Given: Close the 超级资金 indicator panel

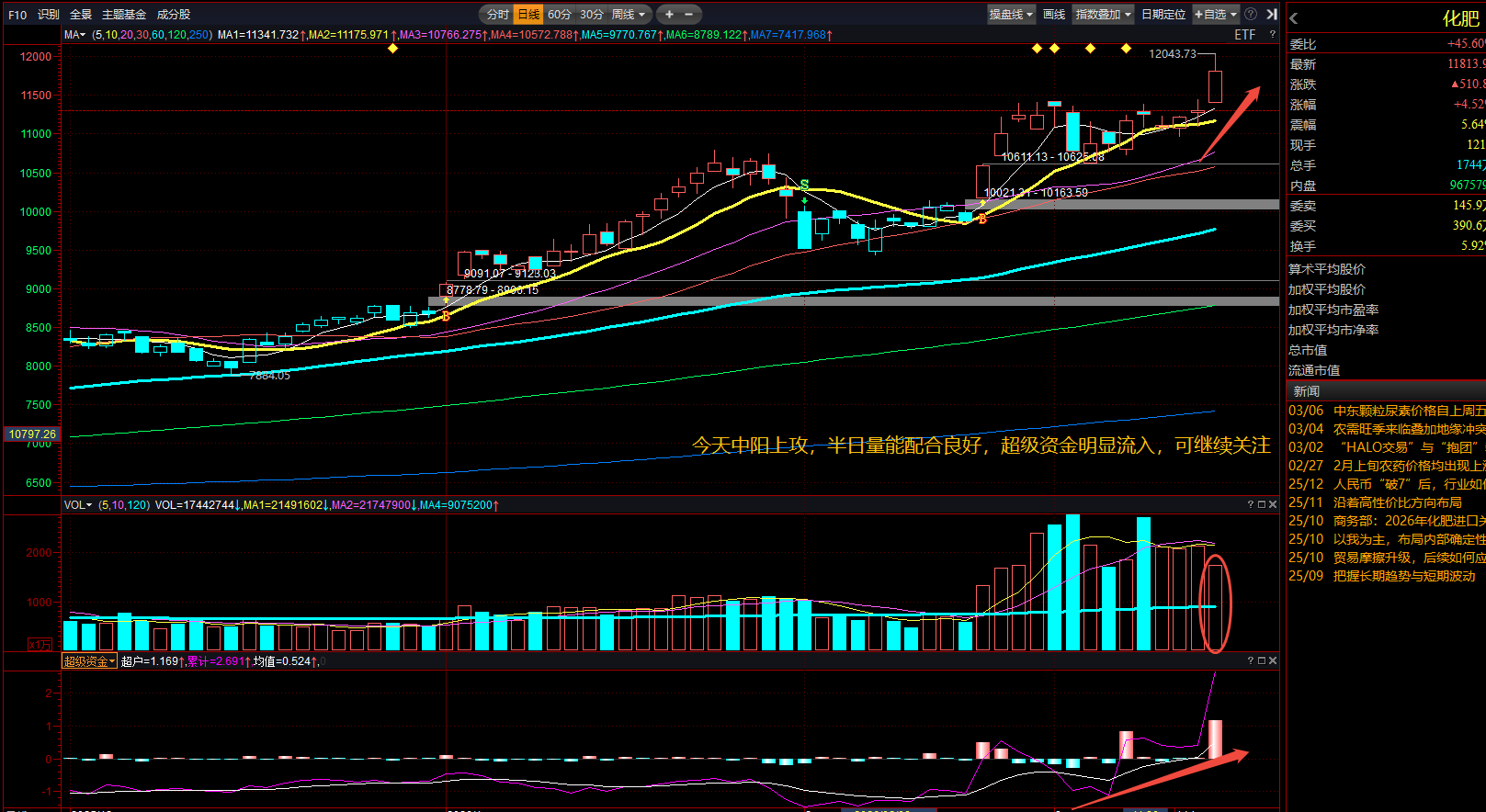Looking at the screenshot, I should coord(1273,660).
